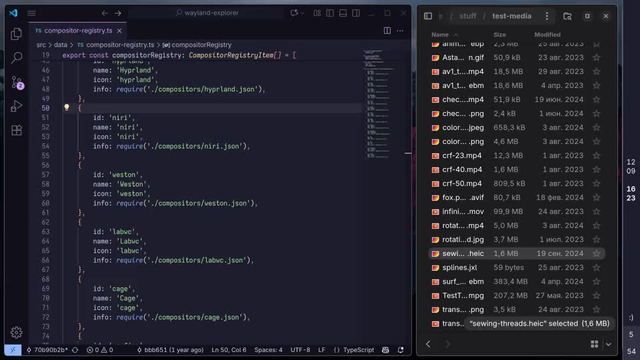
Task: Open view options dropdown arrow in file manager
Action: [x=609, y=344]
